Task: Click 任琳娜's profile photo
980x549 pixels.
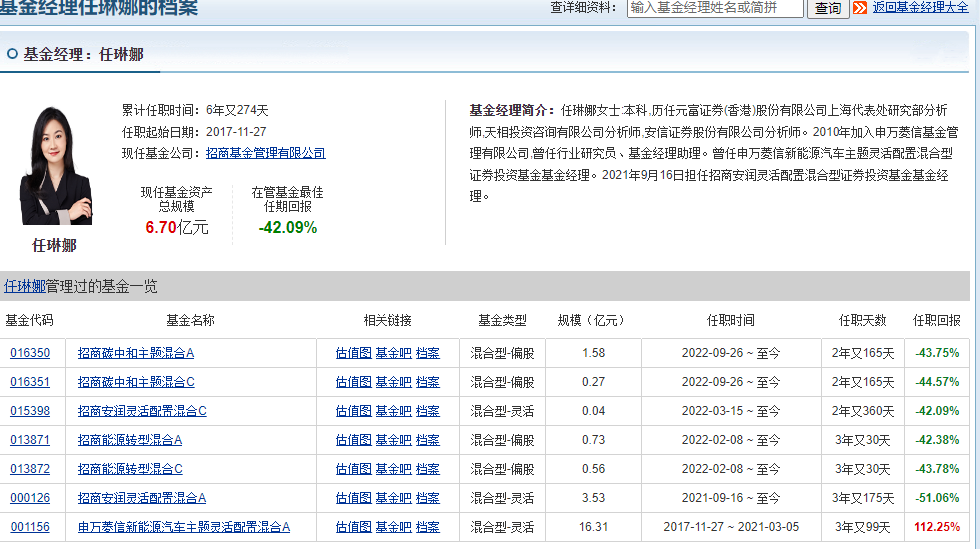Action: (x=55, y=166)
